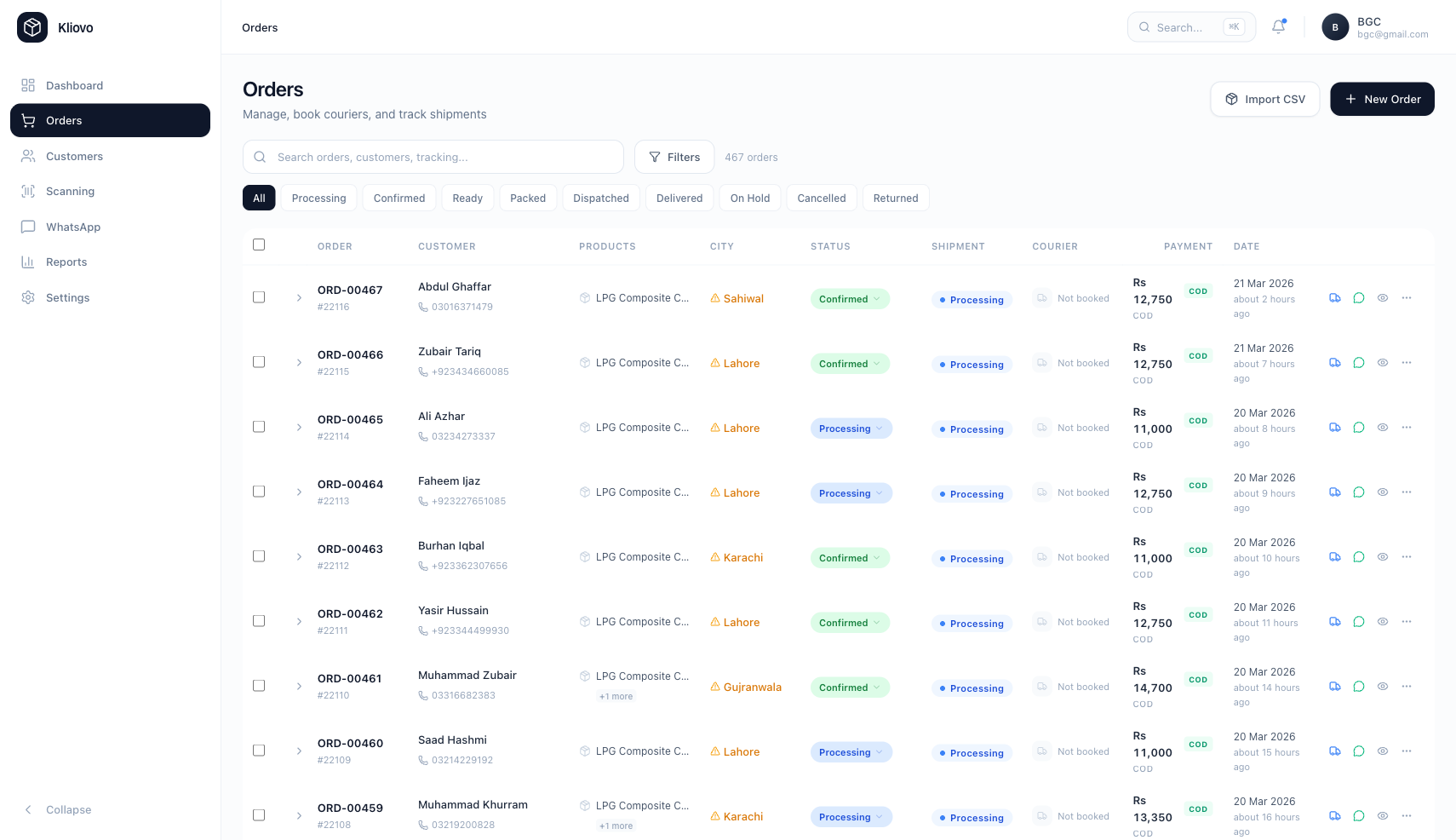The height and width of the screenshot is (840, 1456).
Task: Open Scanning in the sidebar
Action: 70,192
